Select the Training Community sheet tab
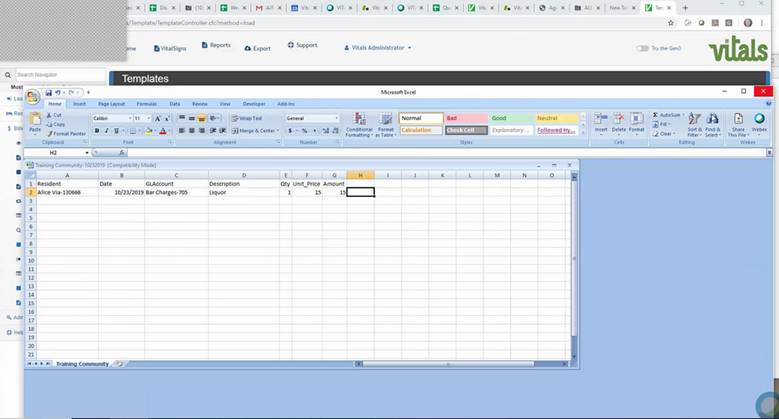This screenshot has width=779, height=419. pos(82,364)
